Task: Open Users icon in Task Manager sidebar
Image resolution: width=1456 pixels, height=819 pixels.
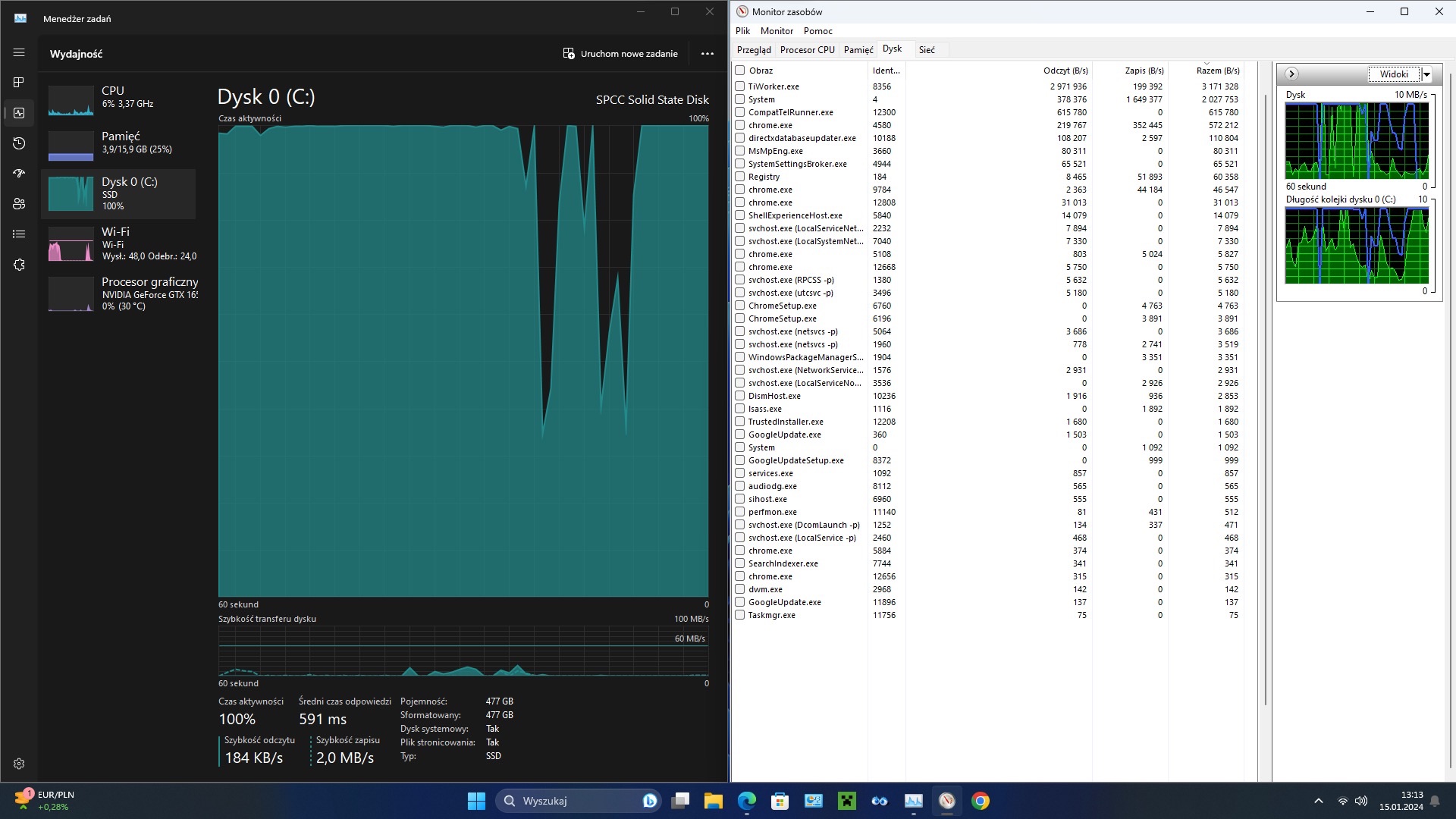Action: (x=19, y=204)
